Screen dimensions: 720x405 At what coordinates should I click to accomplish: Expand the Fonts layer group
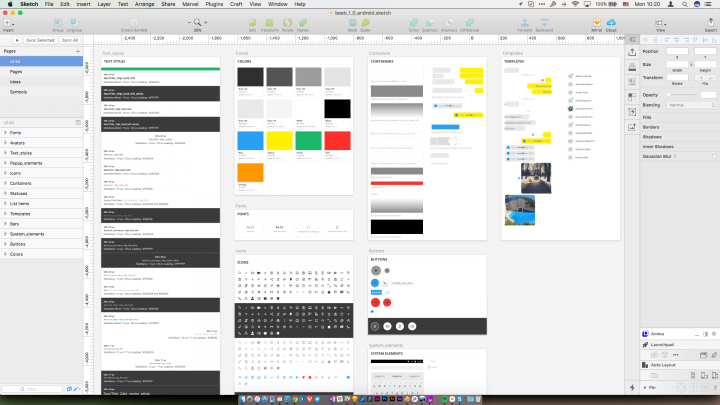pos(5,133)
